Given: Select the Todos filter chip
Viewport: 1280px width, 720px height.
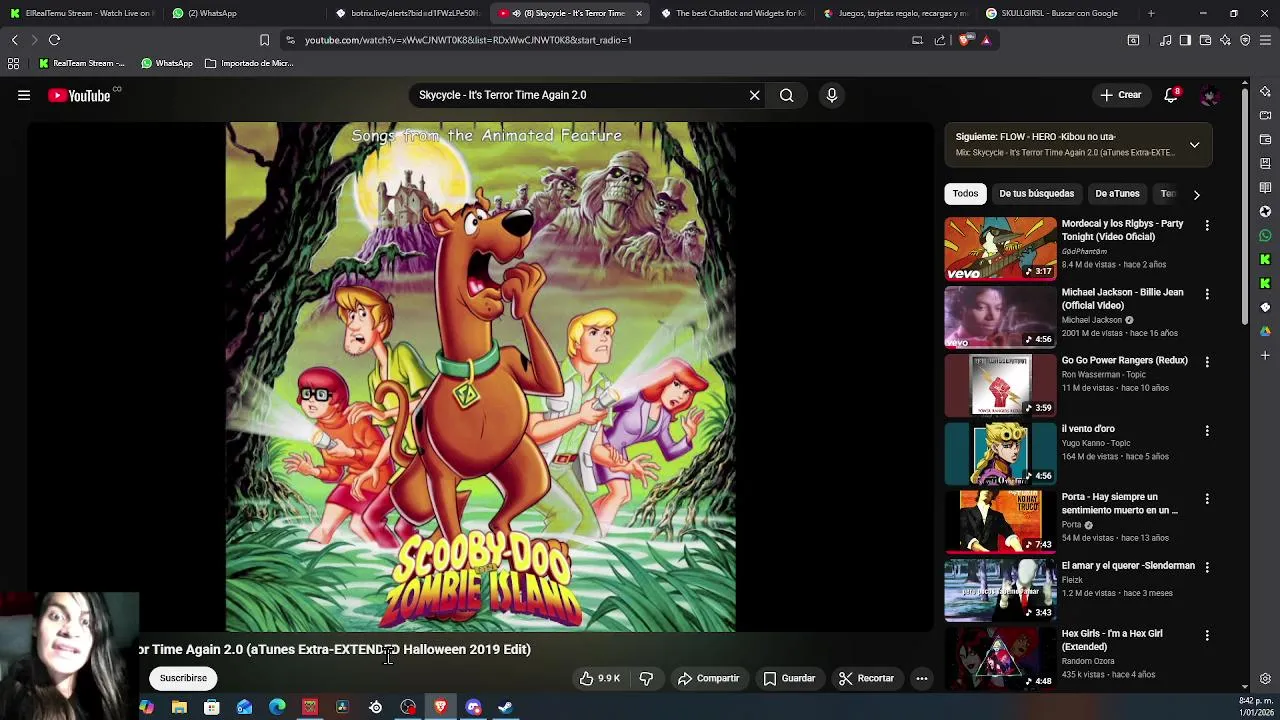Looking at the screenshot, I should (x=965, y=194).
